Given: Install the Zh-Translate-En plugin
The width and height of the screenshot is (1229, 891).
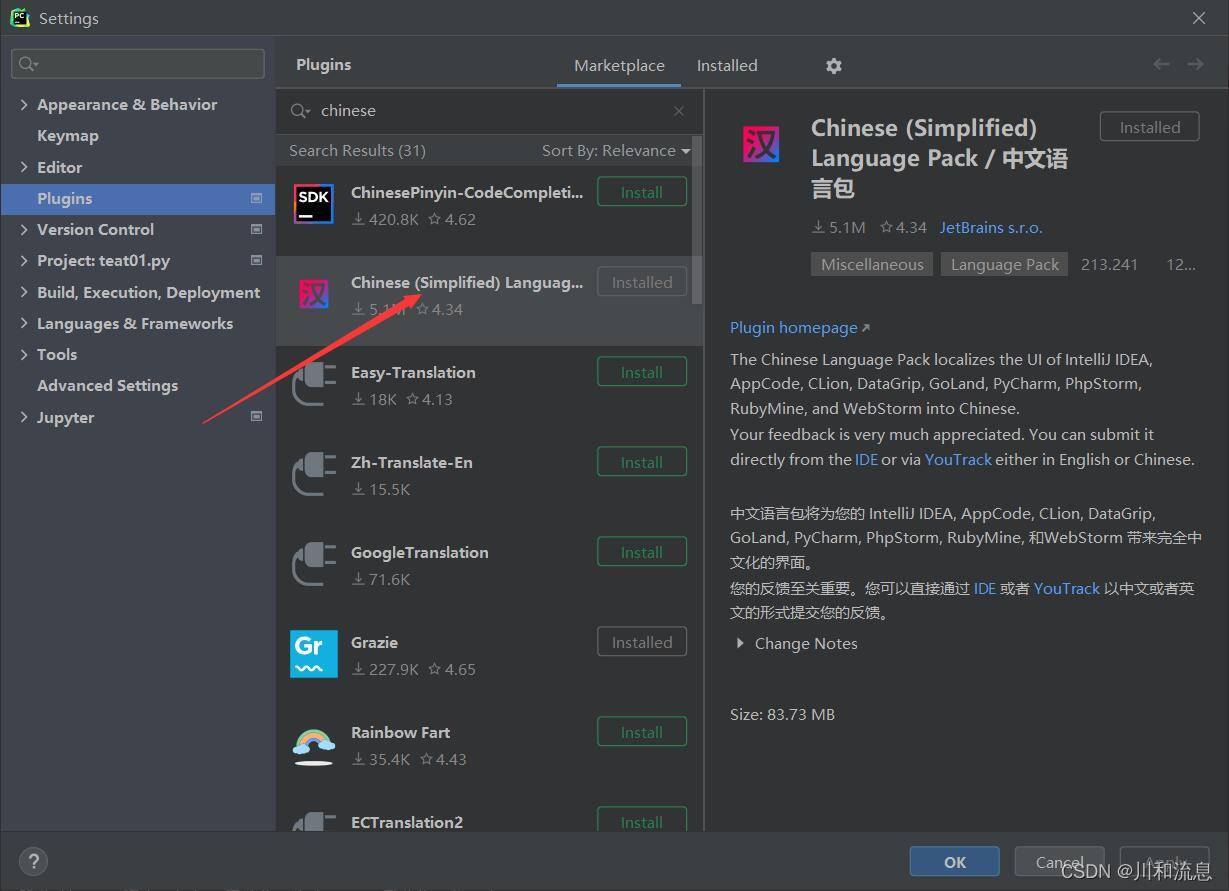Looking at the screenshot, I should click(642, 462).
